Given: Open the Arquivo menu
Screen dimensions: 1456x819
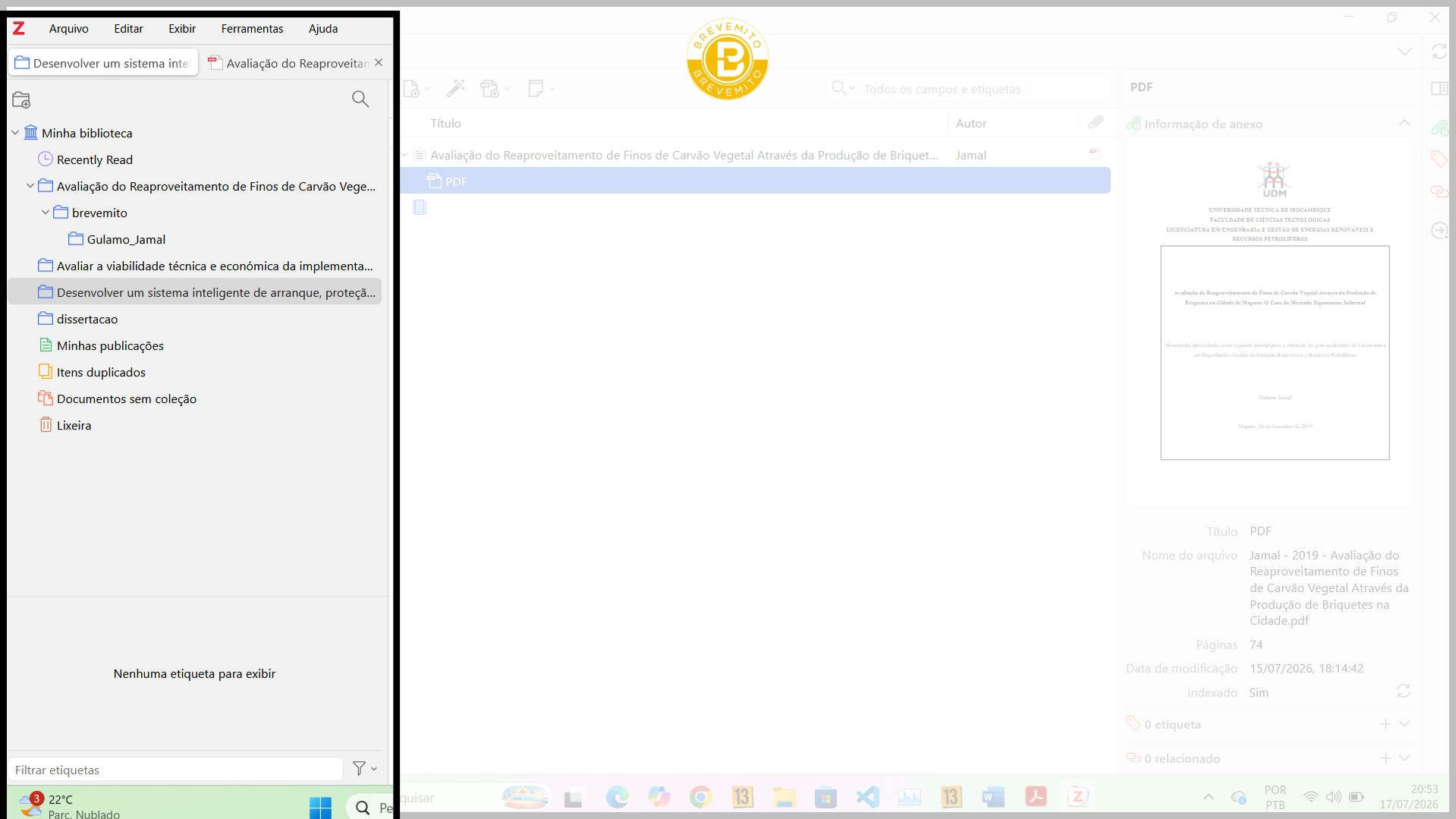Looking at the screenshot, I should 69,29.
